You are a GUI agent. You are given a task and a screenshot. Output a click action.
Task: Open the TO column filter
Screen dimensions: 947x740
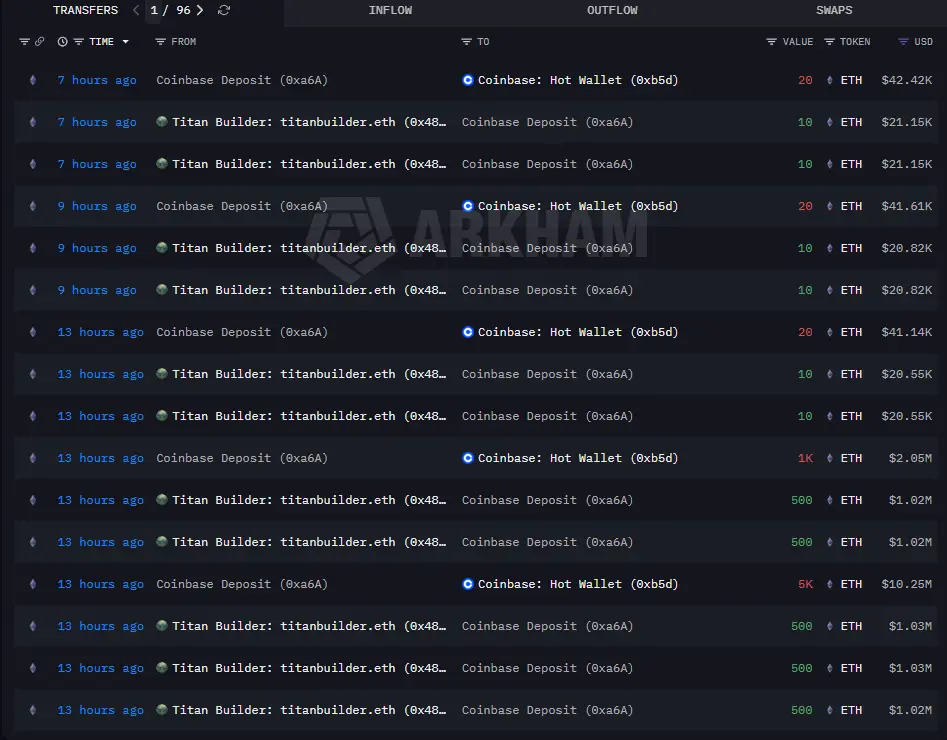[466, 42]
